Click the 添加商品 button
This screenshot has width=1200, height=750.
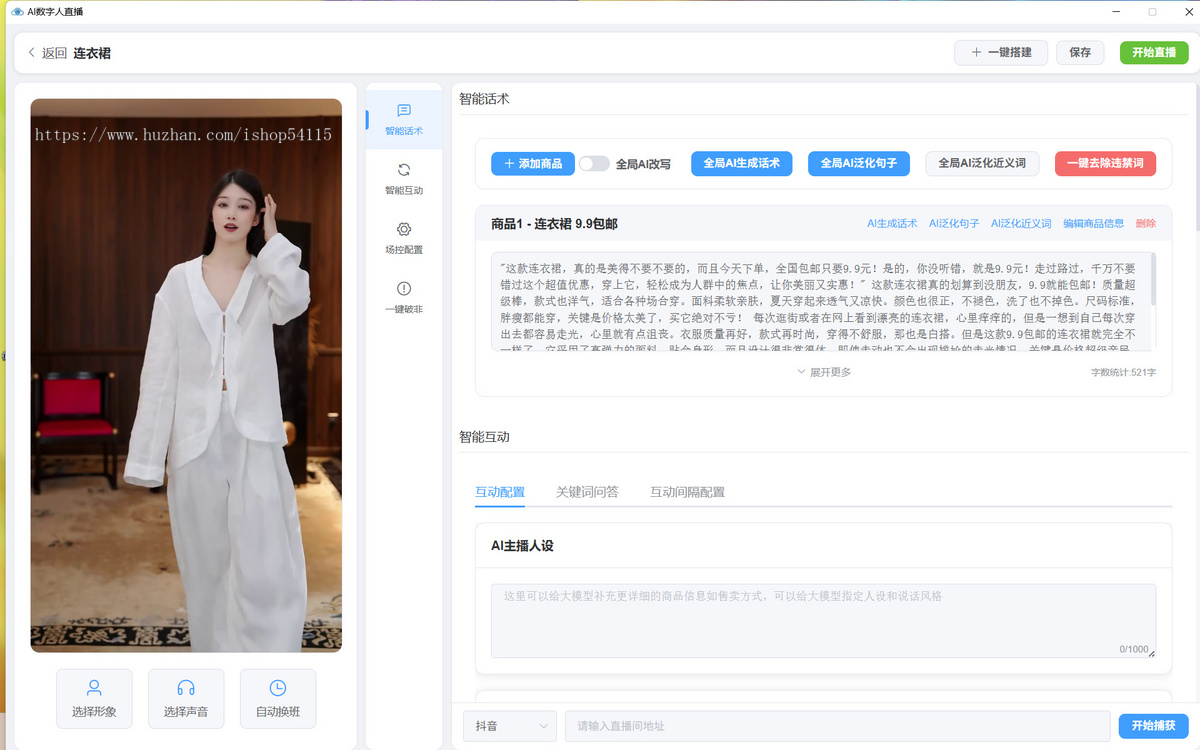(533, 164)
